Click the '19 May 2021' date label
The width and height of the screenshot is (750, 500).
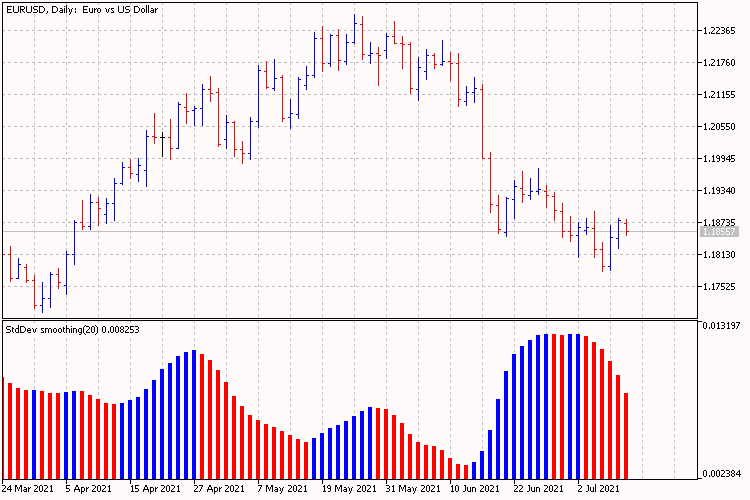pyautogui.click(x=349, y=489)
